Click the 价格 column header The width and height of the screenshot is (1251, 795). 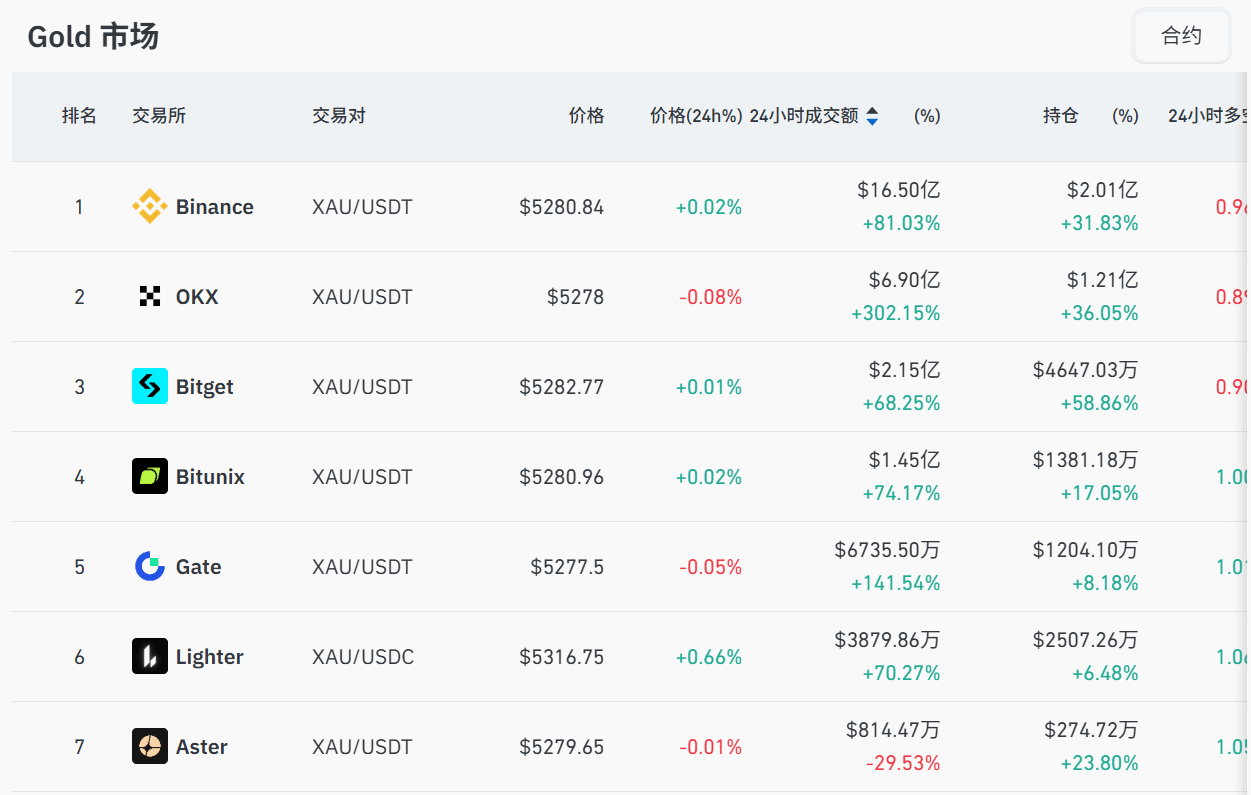[x=586, y=116]
